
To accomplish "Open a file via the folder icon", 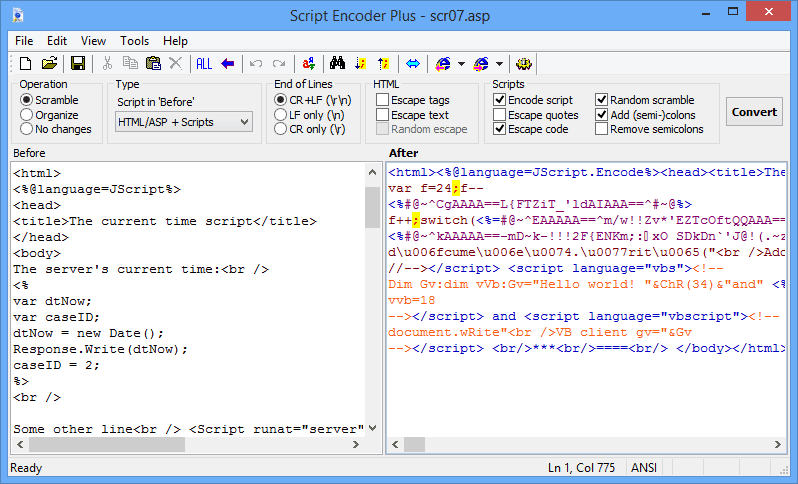I will 49,64.
